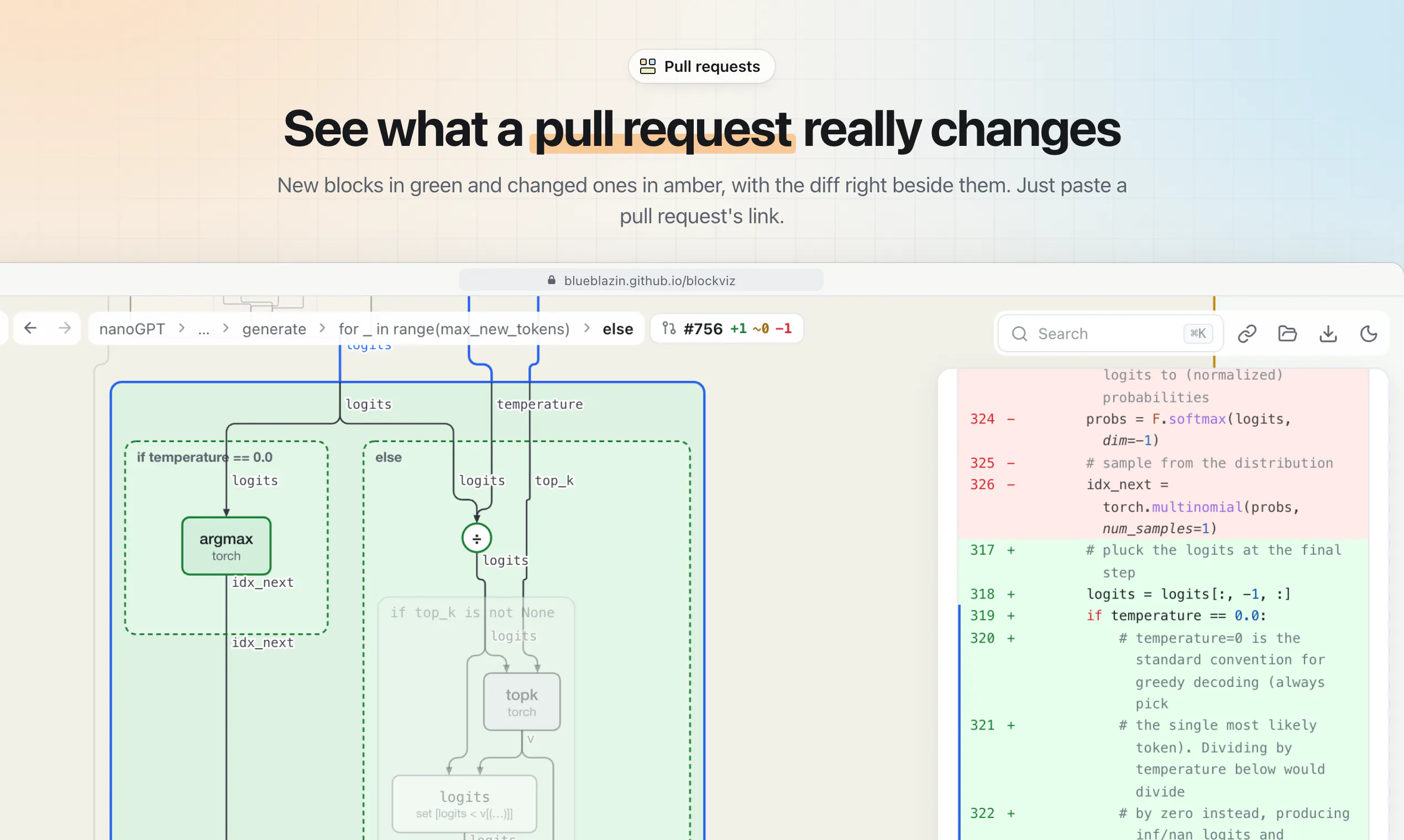Go forward with the right arrow
The image size is (1404, 840).
(65, 328)
